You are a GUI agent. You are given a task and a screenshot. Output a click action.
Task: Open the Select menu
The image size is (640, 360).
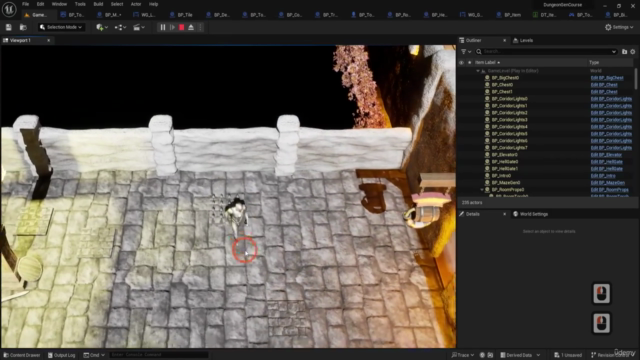[117, 4]
